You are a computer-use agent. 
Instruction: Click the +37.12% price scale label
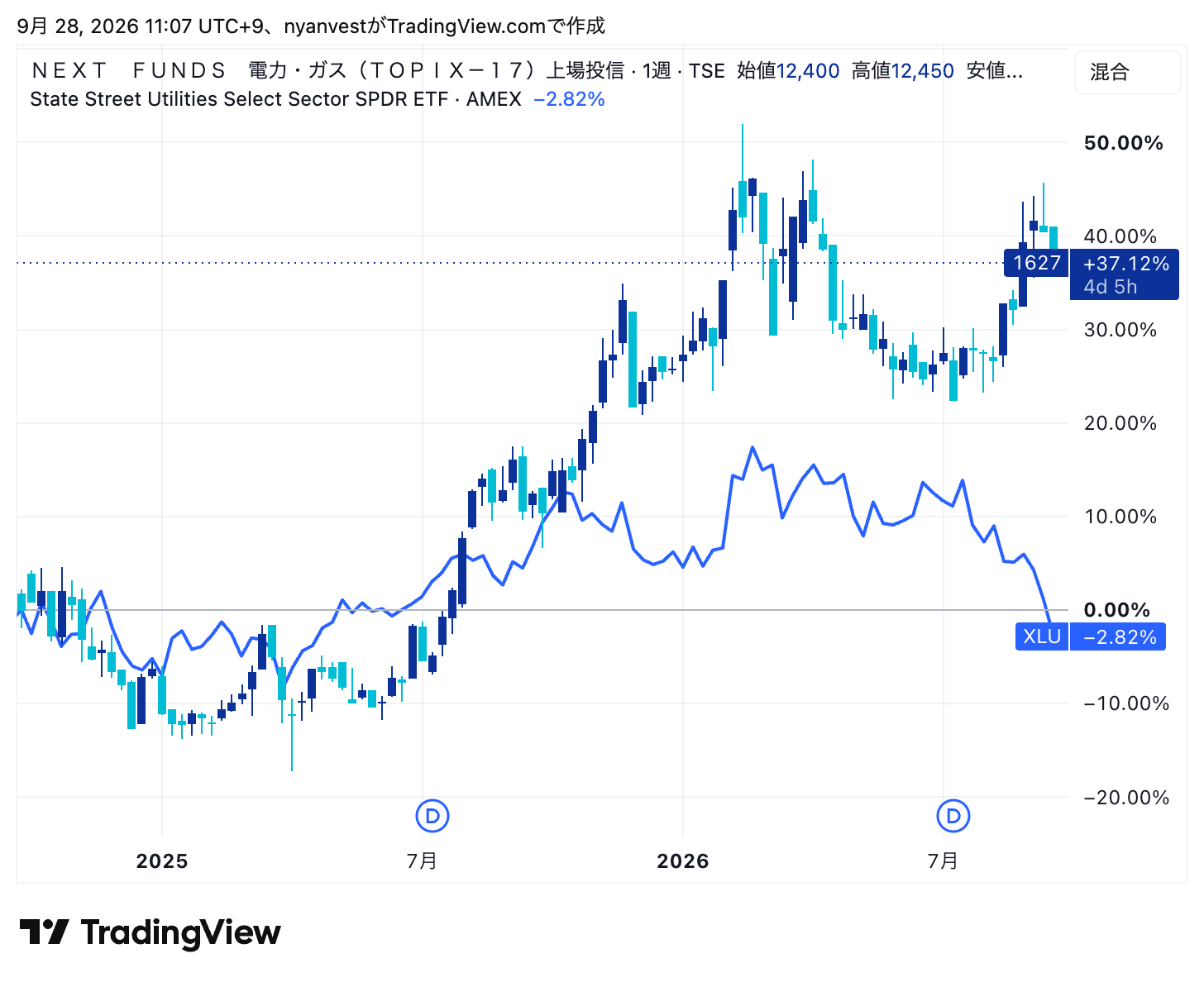point(1126,264)
